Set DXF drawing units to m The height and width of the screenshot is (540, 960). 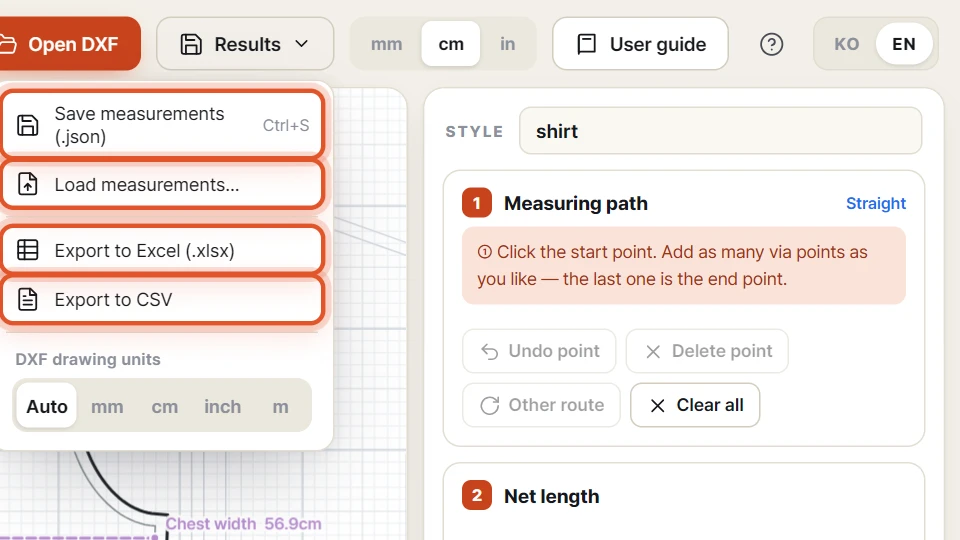280,406
